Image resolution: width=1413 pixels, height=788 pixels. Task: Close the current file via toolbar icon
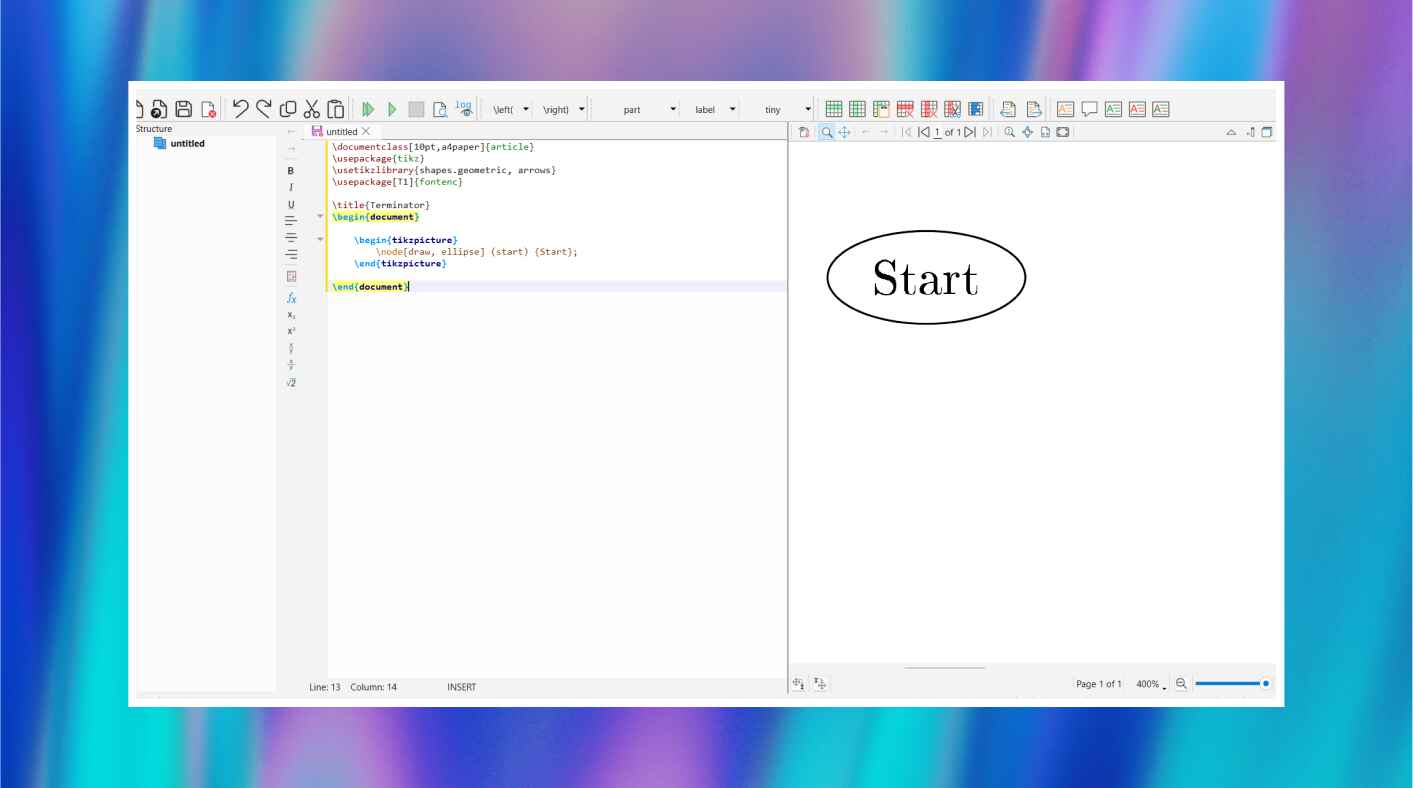(208, 109)
